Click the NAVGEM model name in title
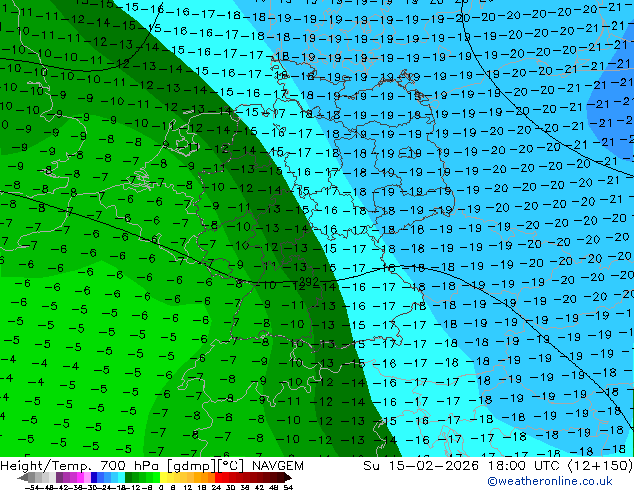 tap(278, 466)
